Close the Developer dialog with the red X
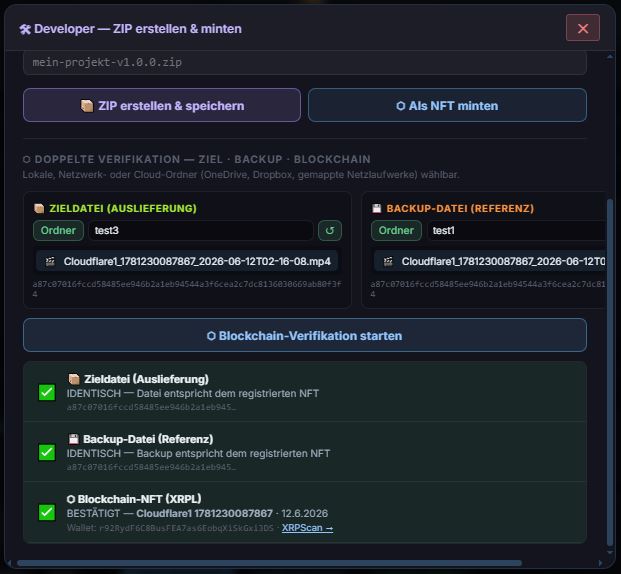This screenshot has width=621, height=574. [x=583, y=28]
